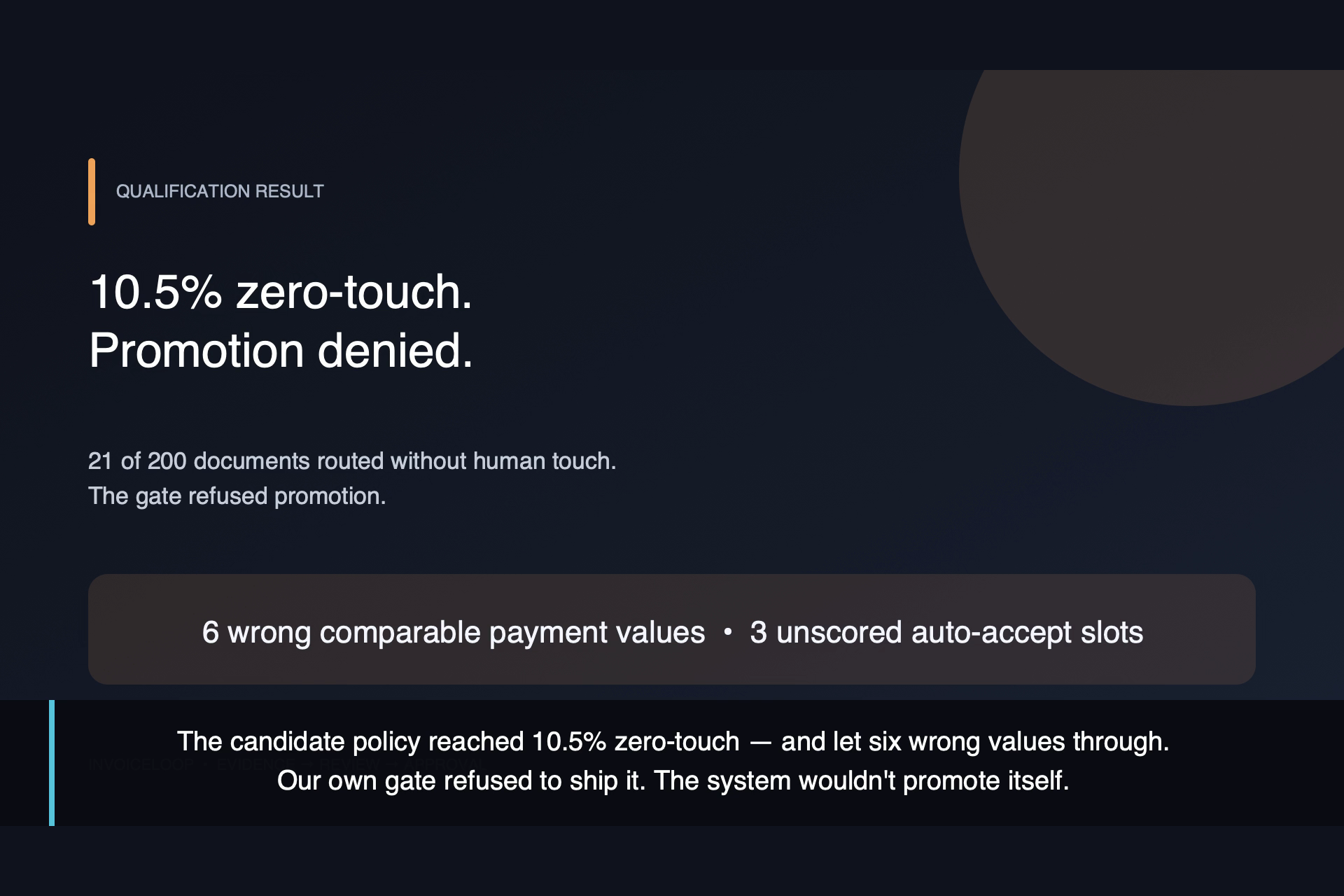Screen dimensions: 1344x896
Task: Click the dark bottom bar below the caption
Action: (672, 861)
